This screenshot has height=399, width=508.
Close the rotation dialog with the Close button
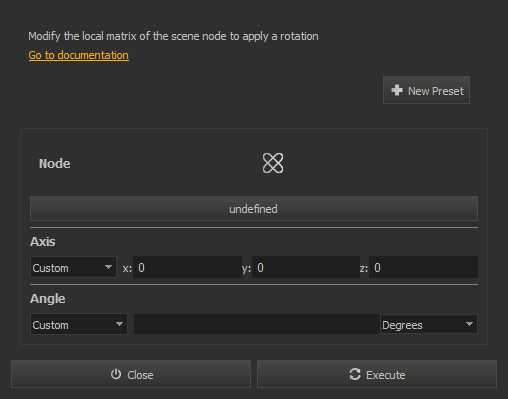click(131, 374)
